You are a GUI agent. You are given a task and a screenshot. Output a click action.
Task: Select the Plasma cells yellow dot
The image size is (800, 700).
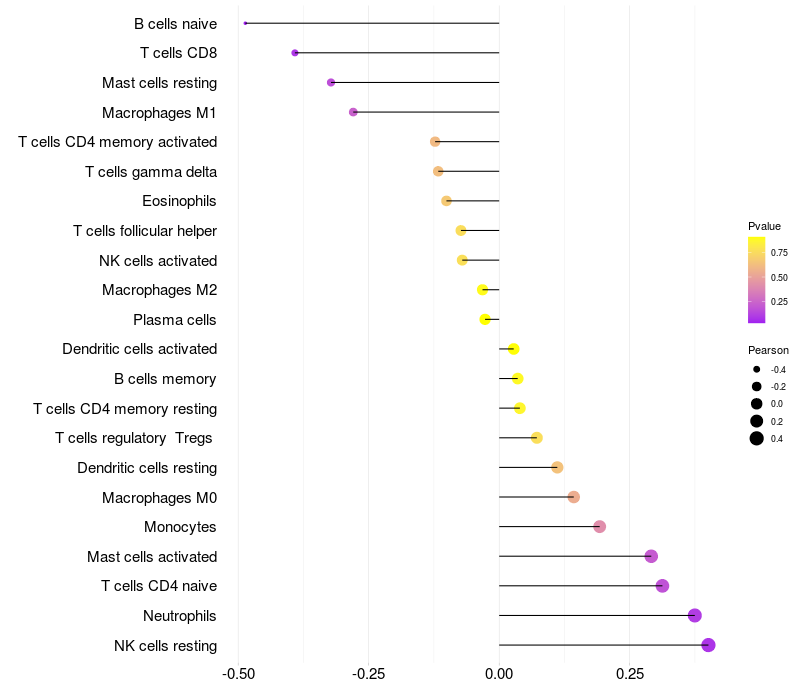485,320
